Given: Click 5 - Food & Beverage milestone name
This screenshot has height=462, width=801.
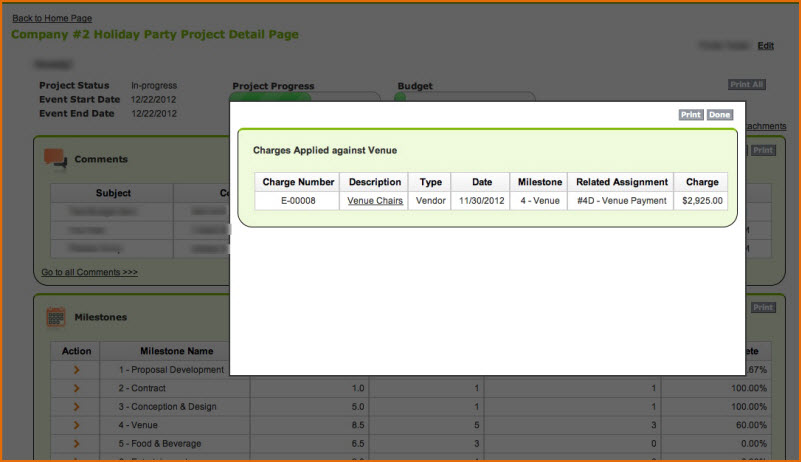Looking at the screenshot, I should point(159,444).
